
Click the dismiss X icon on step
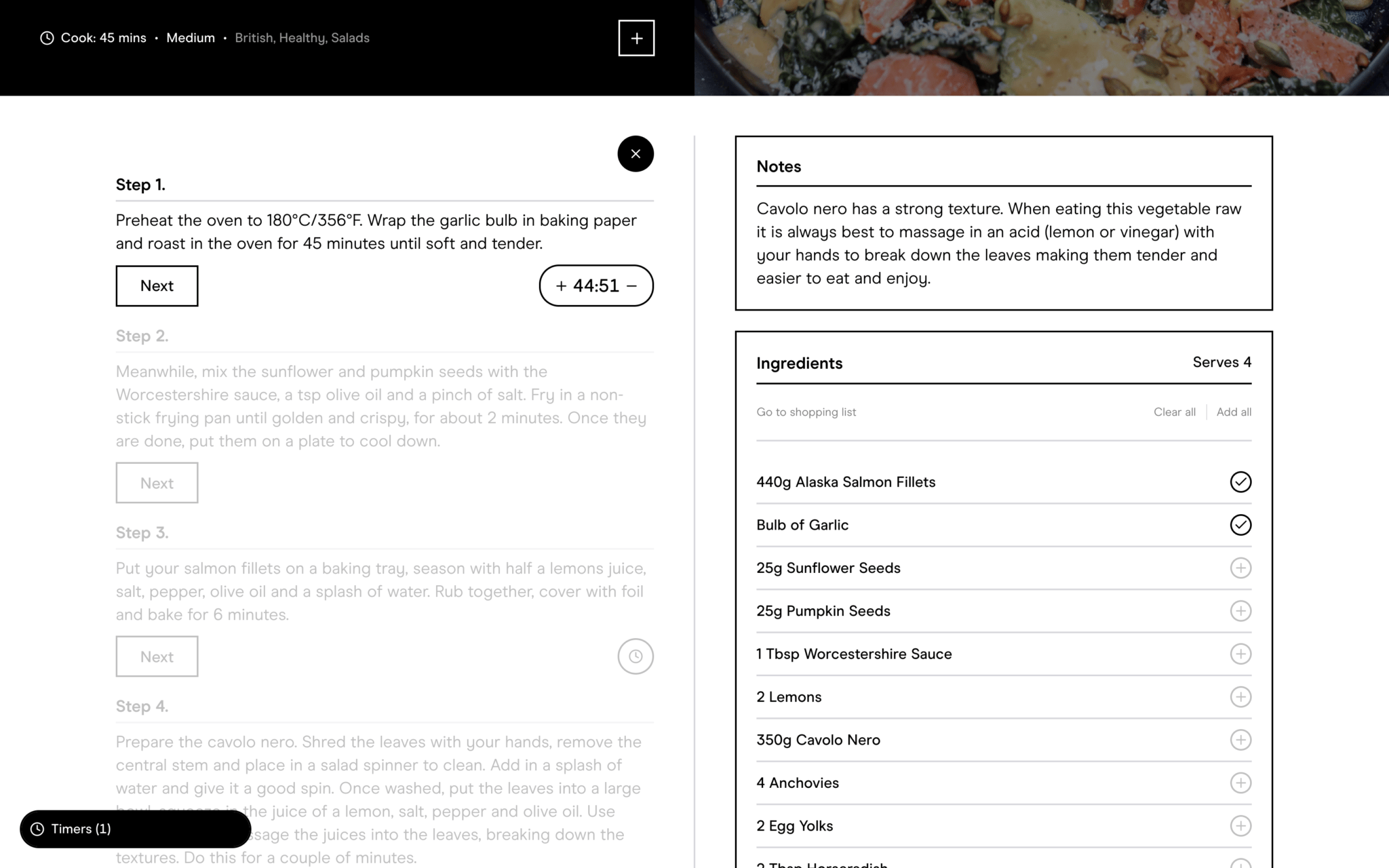click(635, 154)
